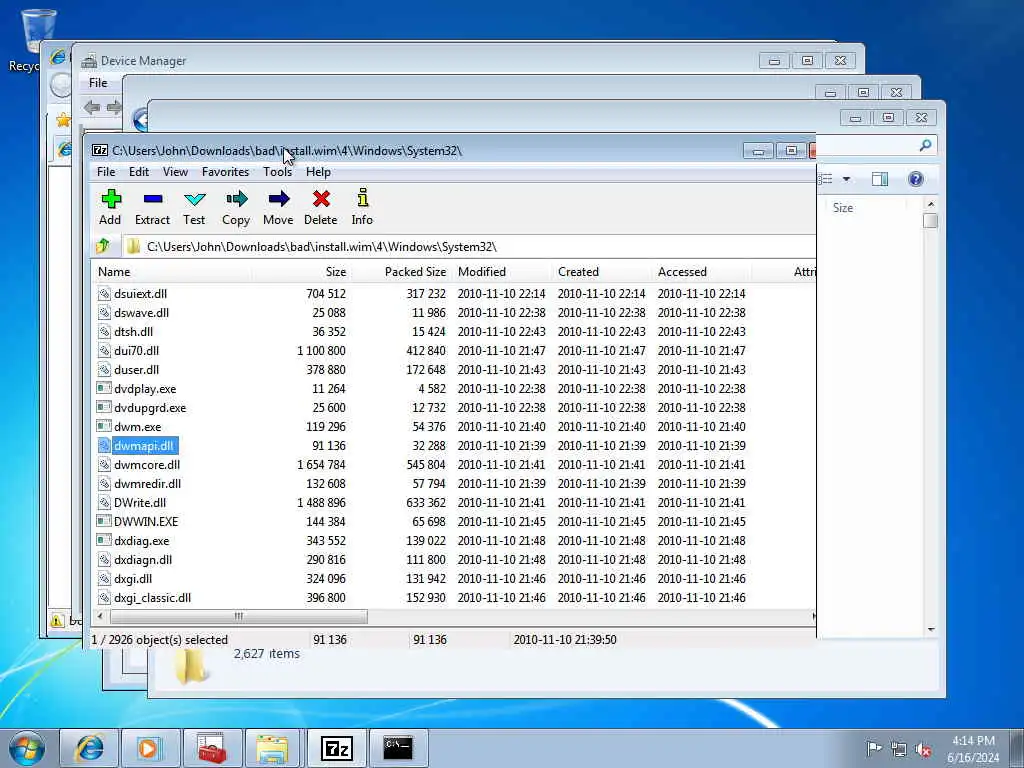Select the dsuiext.dll file icon
Image resolution: width=1024 pixels, height=768 pixels.
pyautogui.click(x=104, y=294)
